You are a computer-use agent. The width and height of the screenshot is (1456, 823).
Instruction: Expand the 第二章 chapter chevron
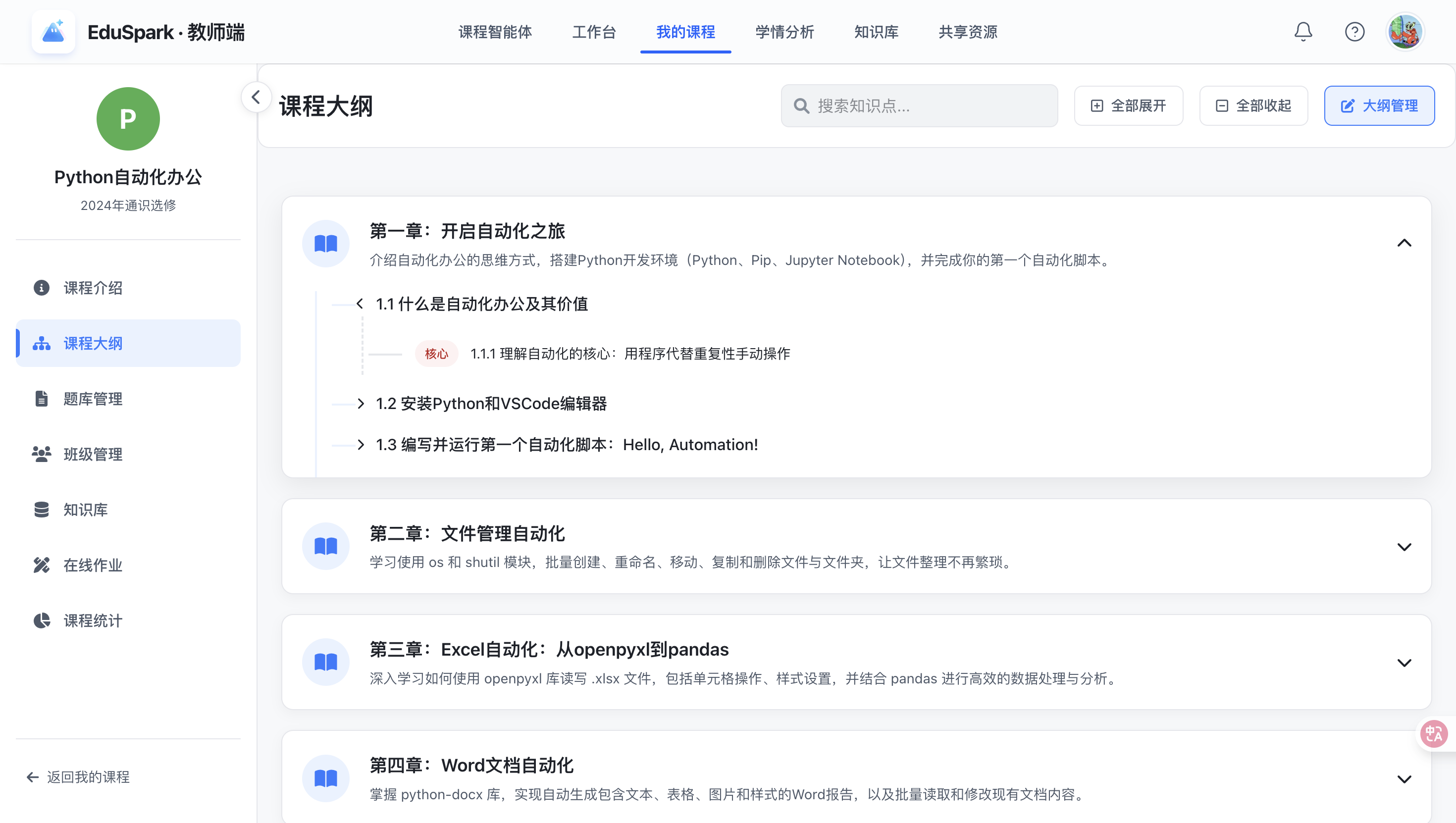pos(1404,547)
